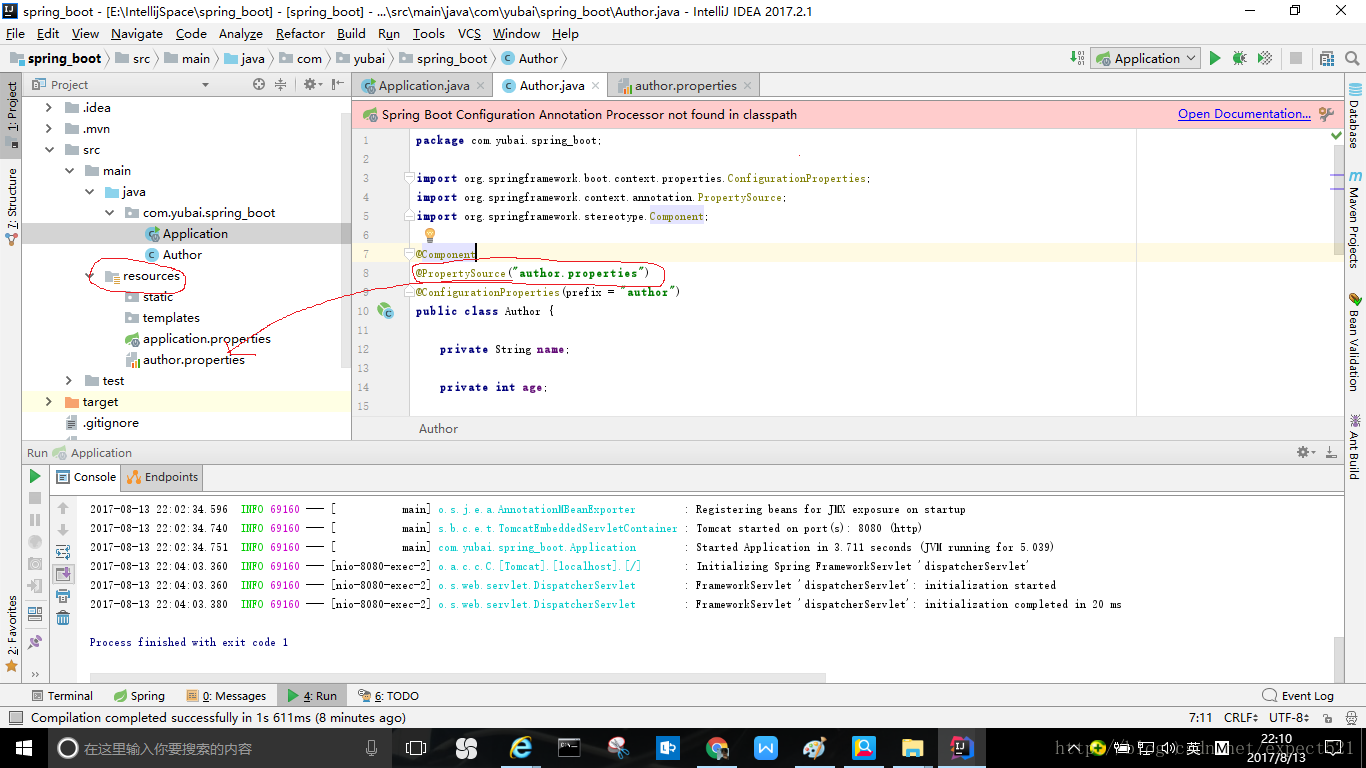Click the taskbar search box
The width and height of the screenshot is (1366, 768).
point(220,747)
